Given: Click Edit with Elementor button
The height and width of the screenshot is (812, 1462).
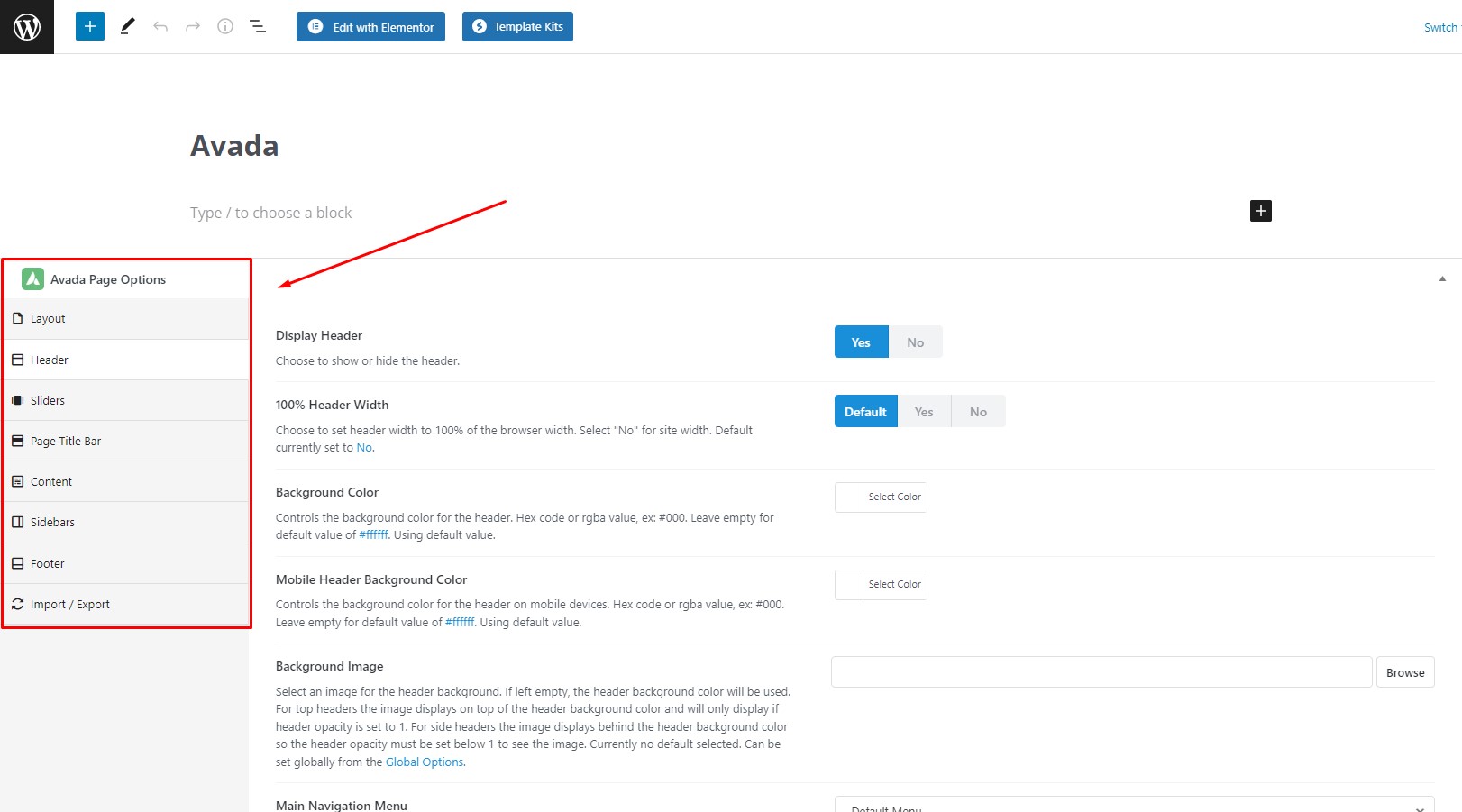Looking at the screenshot, I should (x=370, y=26).
